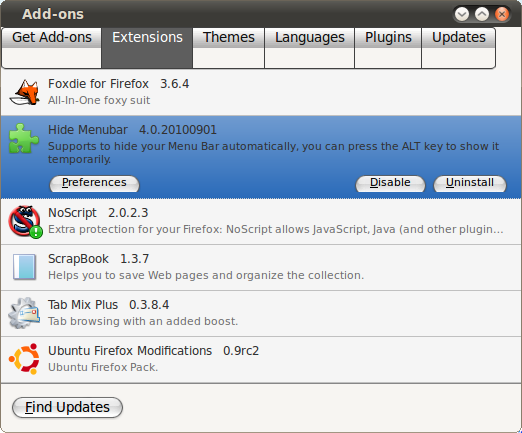Uninstall the Hide Menubar extension

click(x=470, y=184)
